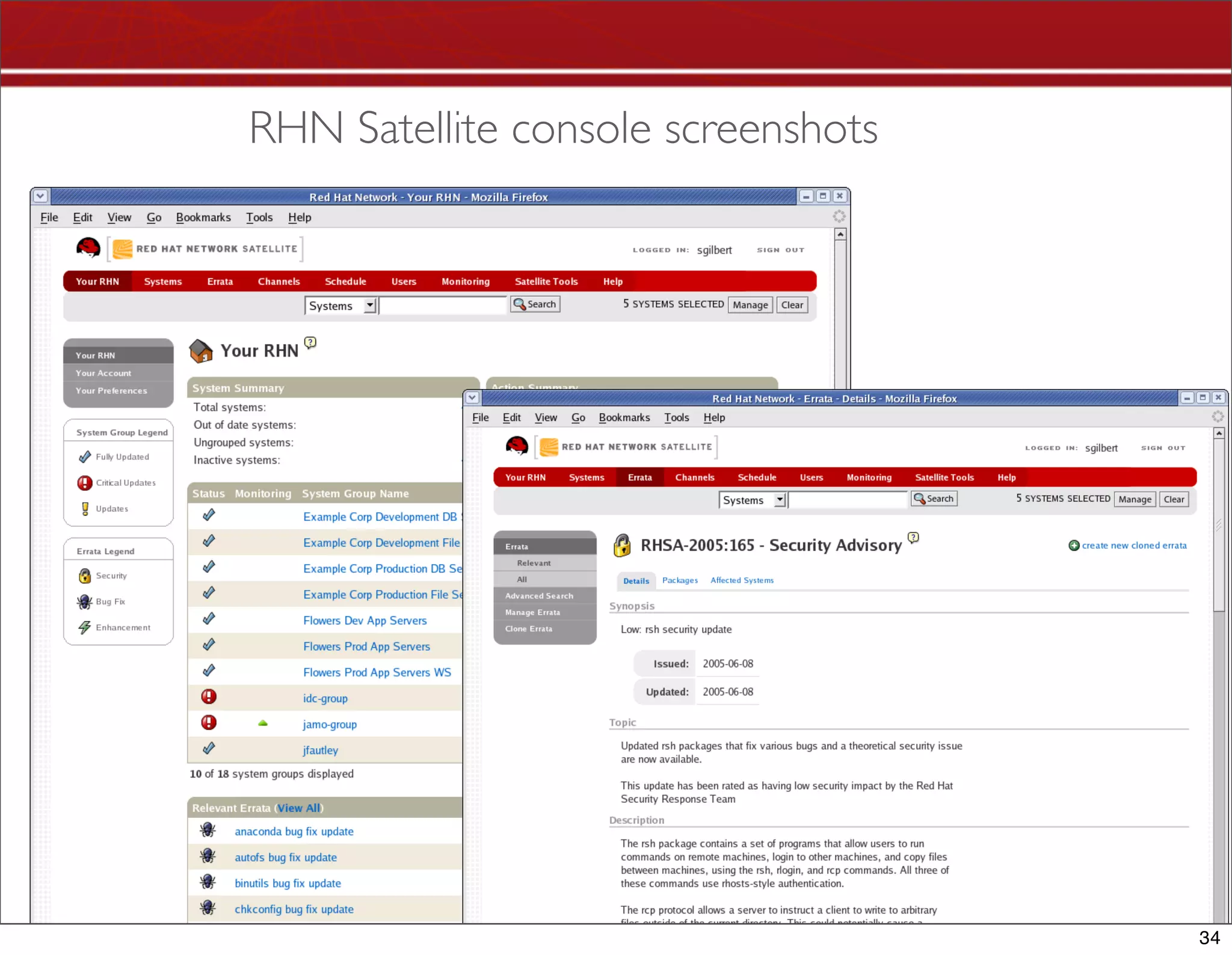Viewport: 1232px width, 955px height.
Task: Open anaconda bug fix update link
Action: [294, 831]
